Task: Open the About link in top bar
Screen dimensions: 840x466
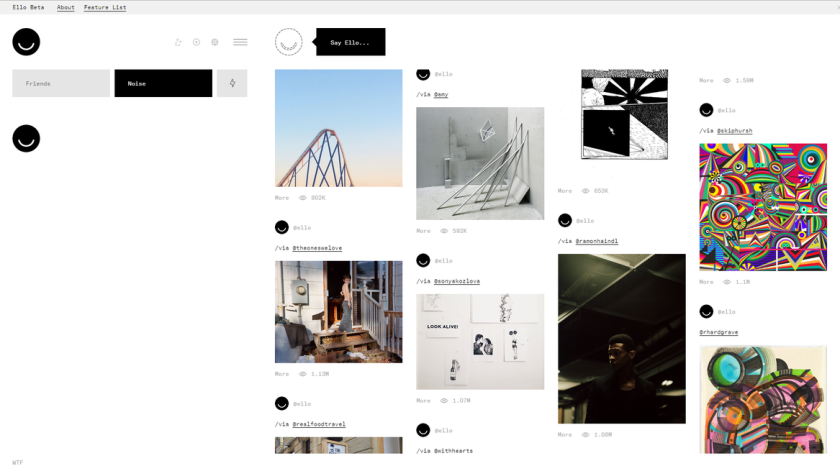Action: click(x=66, y=7)
